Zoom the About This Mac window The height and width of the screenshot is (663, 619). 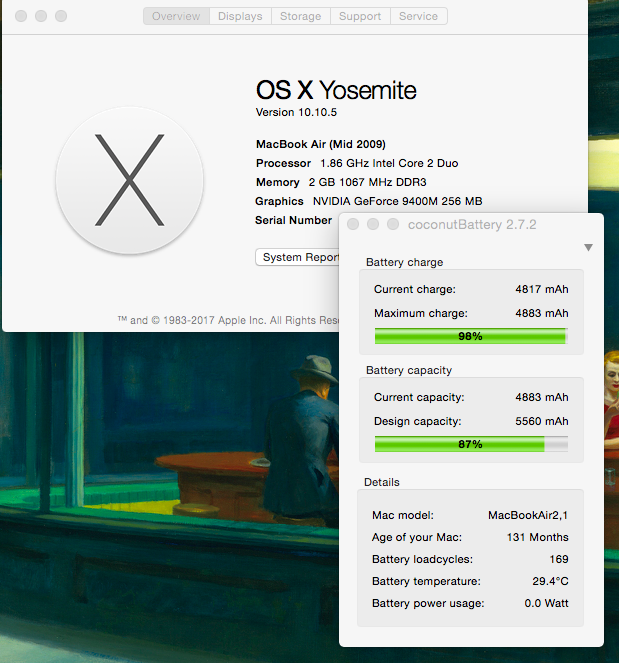point(61,16)
